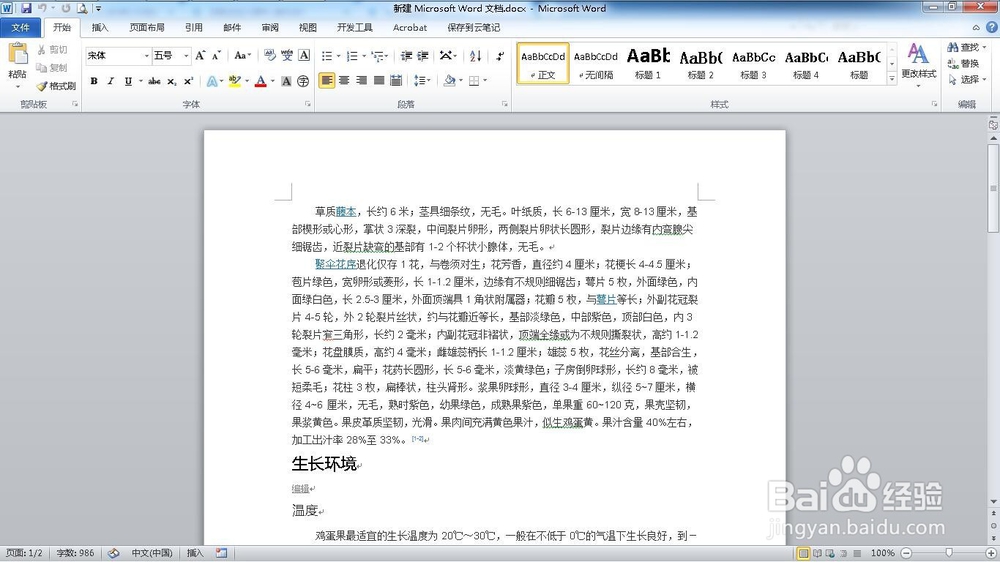Switch to the Acrobat tab

410,27
